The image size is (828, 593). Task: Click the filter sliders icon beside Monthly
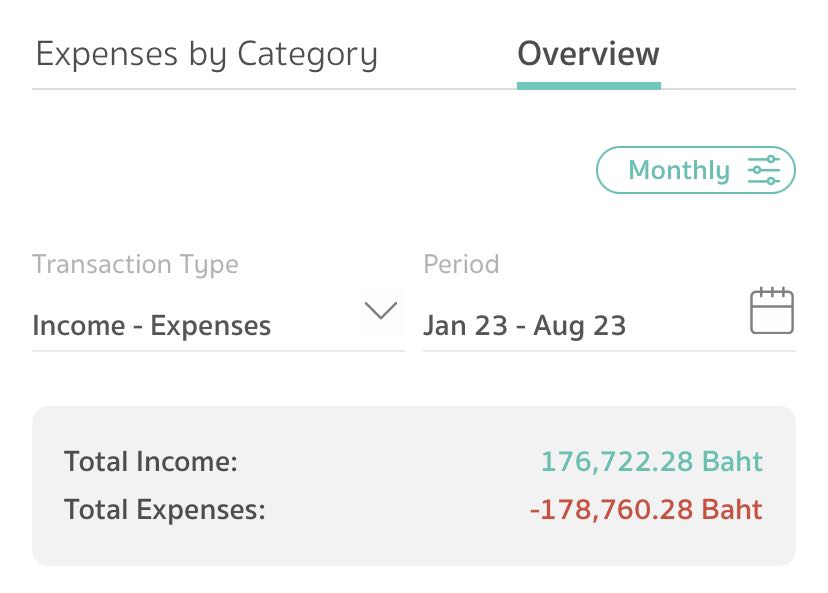[x=763, y=171]
